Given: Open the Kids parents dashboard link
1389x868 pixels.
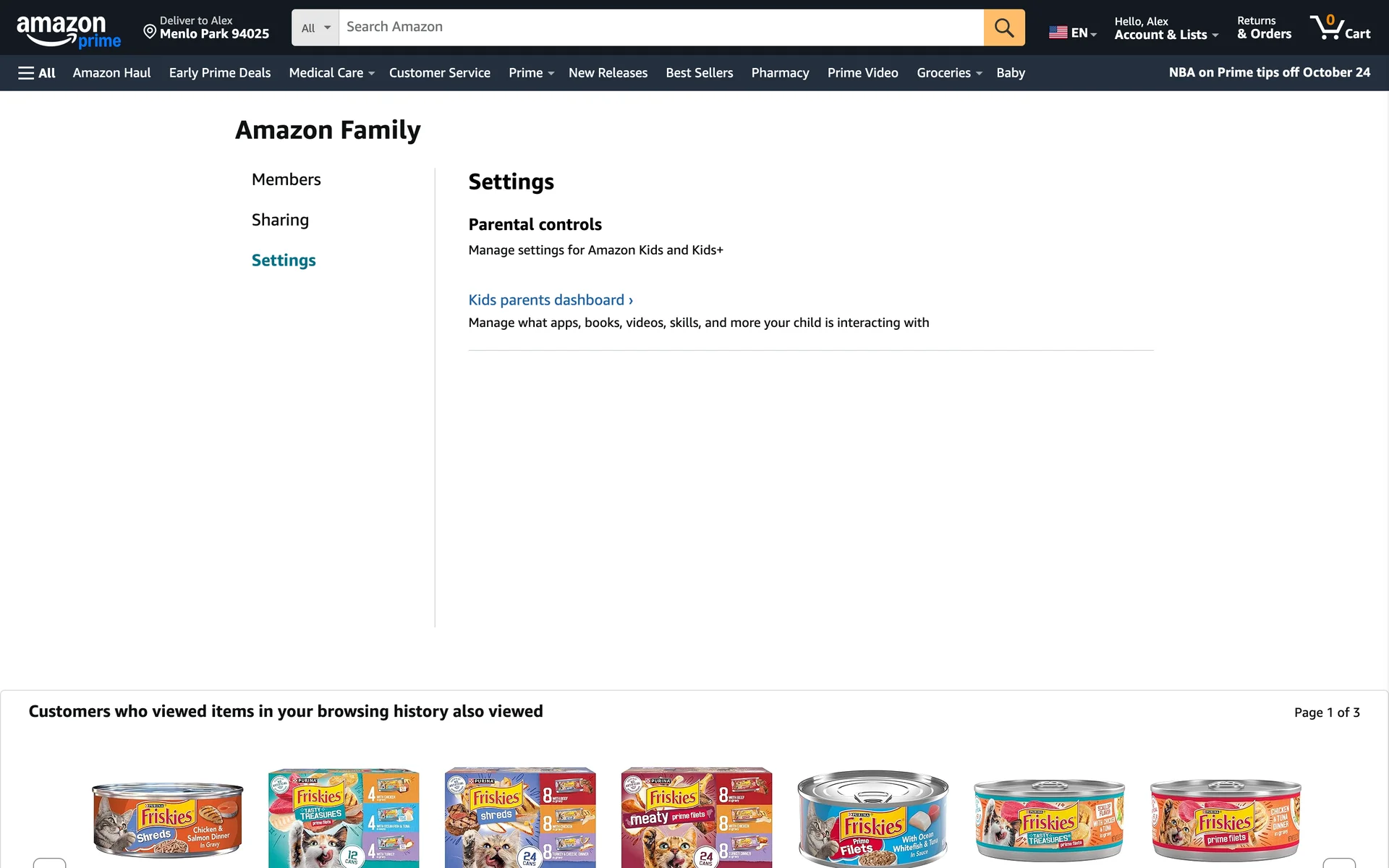Looking at the screenshot, I should click(550, 300).
